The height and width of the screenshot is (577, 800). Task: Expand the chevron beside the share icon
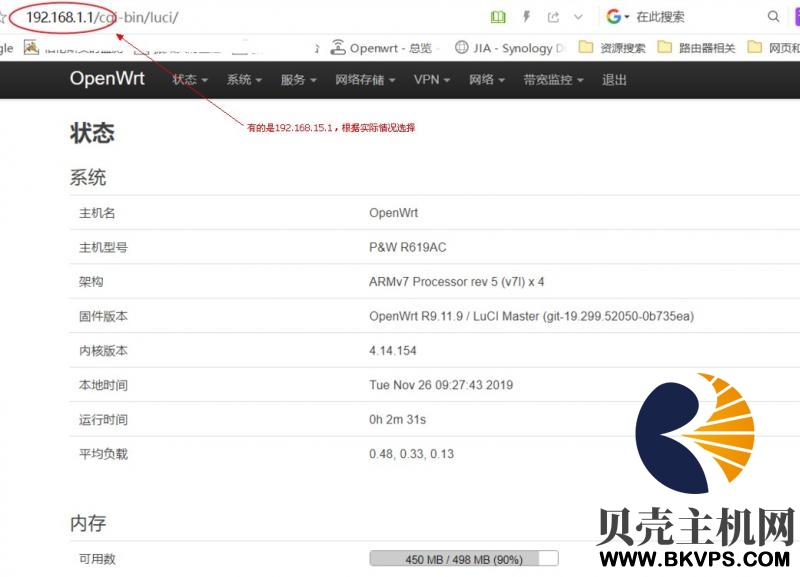click(x=578, y=17)
